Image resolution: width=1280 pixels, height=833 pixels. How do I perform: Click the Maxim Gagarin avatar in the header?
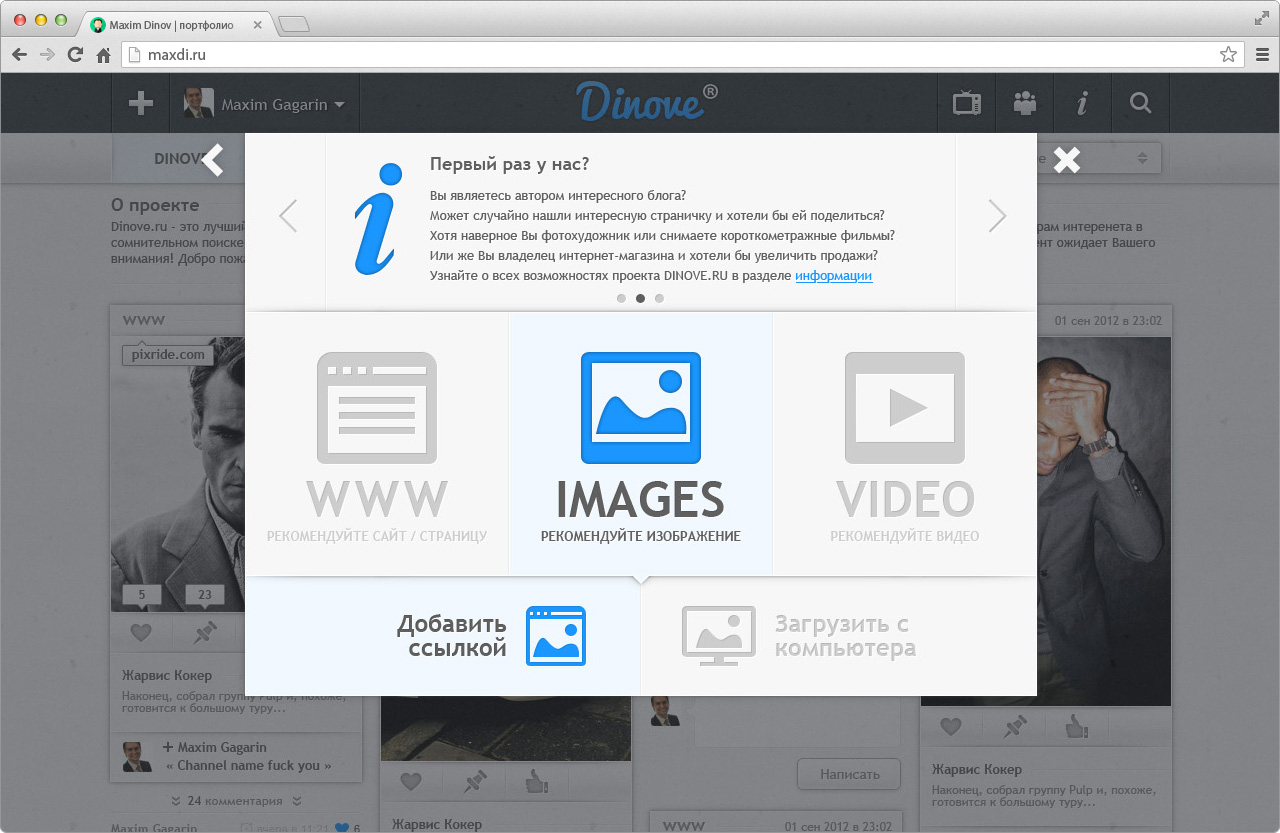(x=199, y=103)
